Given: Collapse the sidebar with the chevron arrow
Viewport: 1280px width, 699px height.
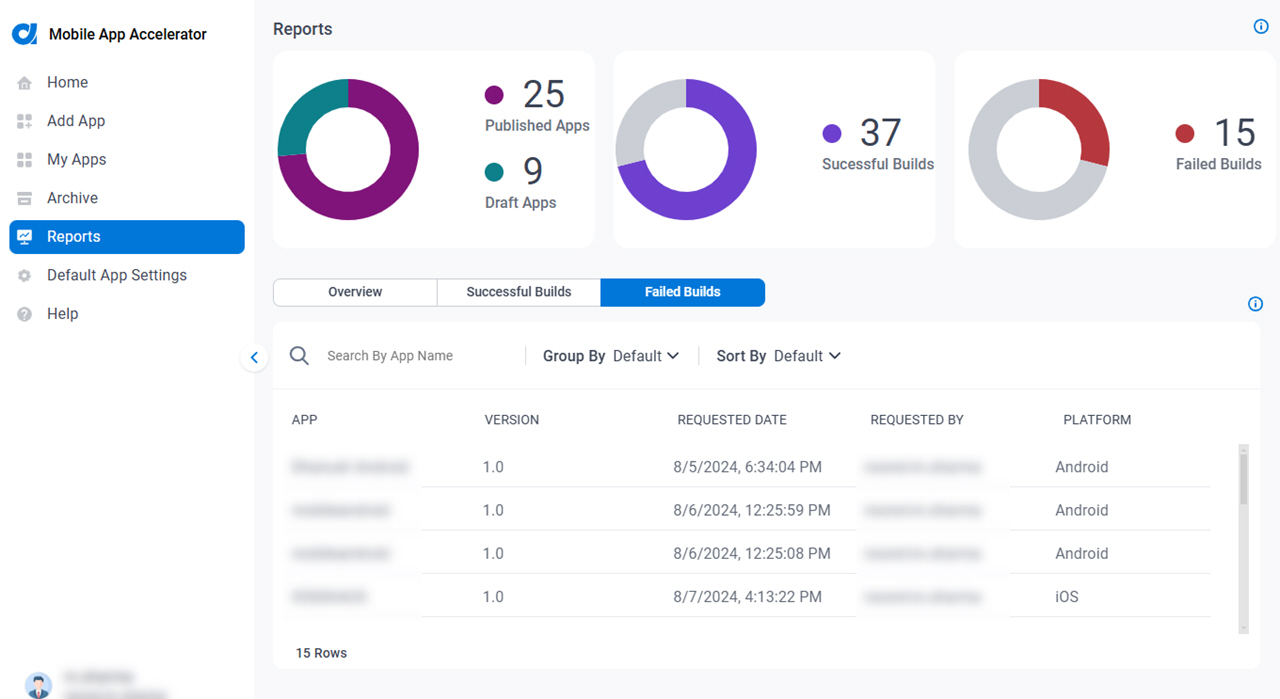Looking at the screenshot, I should (254, 357).
